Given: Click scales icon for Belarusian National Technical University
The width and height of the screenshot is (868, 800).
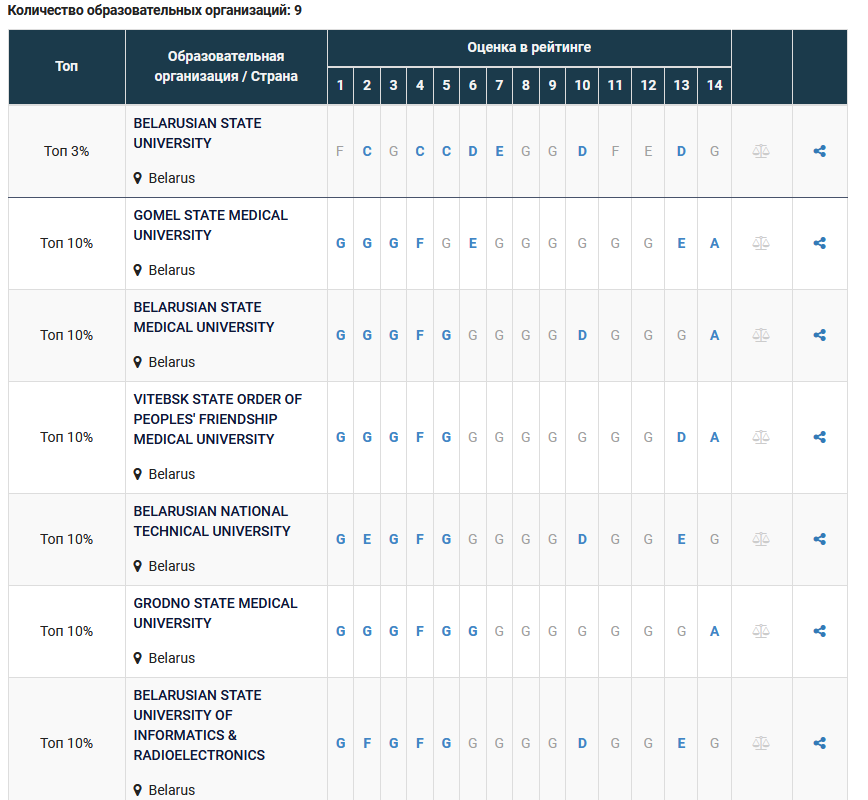Looking at the screenshot, I should click(761, 539).
